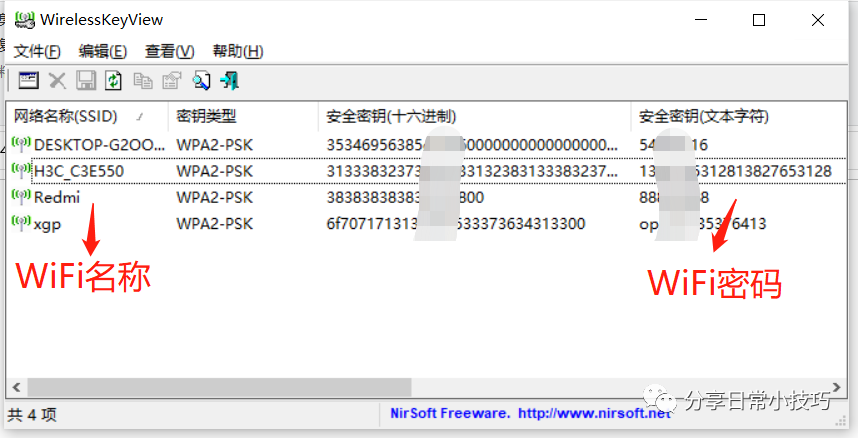Screen dimensions: 858x438
Task: Click the Delete selected items icon
Action: pyautogui.click(x=57, y=80)
